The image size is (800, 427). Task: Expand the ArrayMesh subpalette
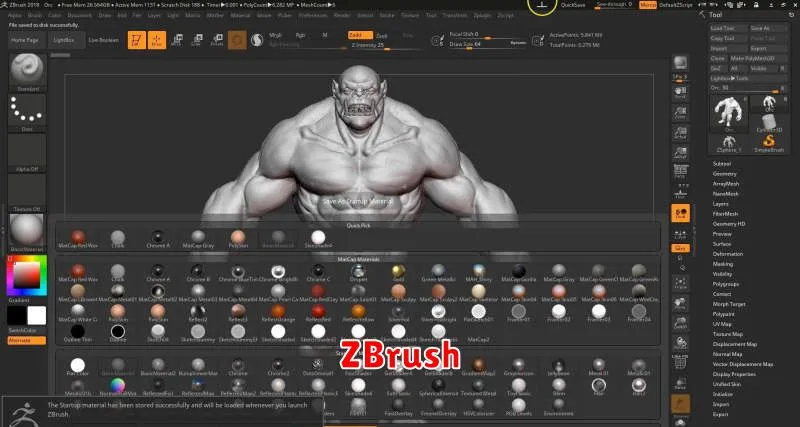click(x=726, y=184)
